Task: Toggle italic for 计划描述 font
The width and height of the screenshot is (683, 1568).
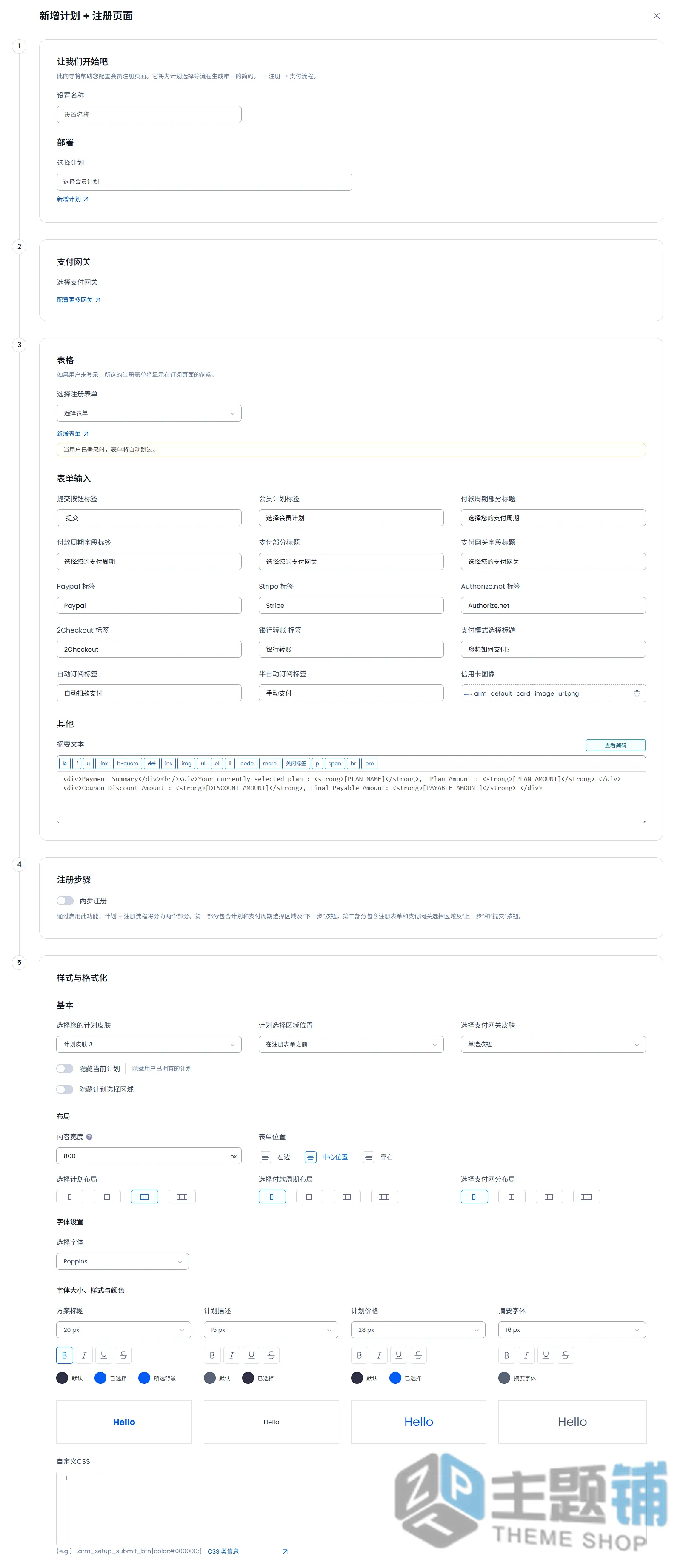Action: click(x=231, y=1356)
